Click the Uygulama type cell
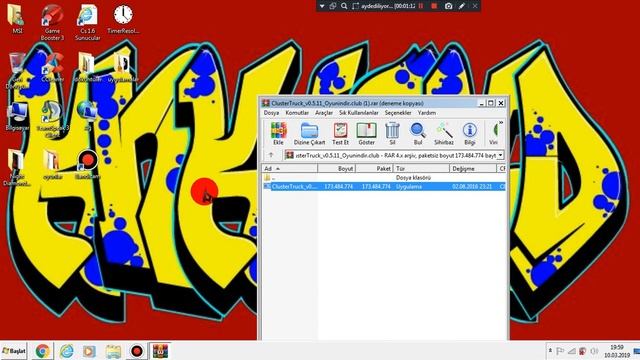Viewport: 640px width, 360px height. coord(409,187)
